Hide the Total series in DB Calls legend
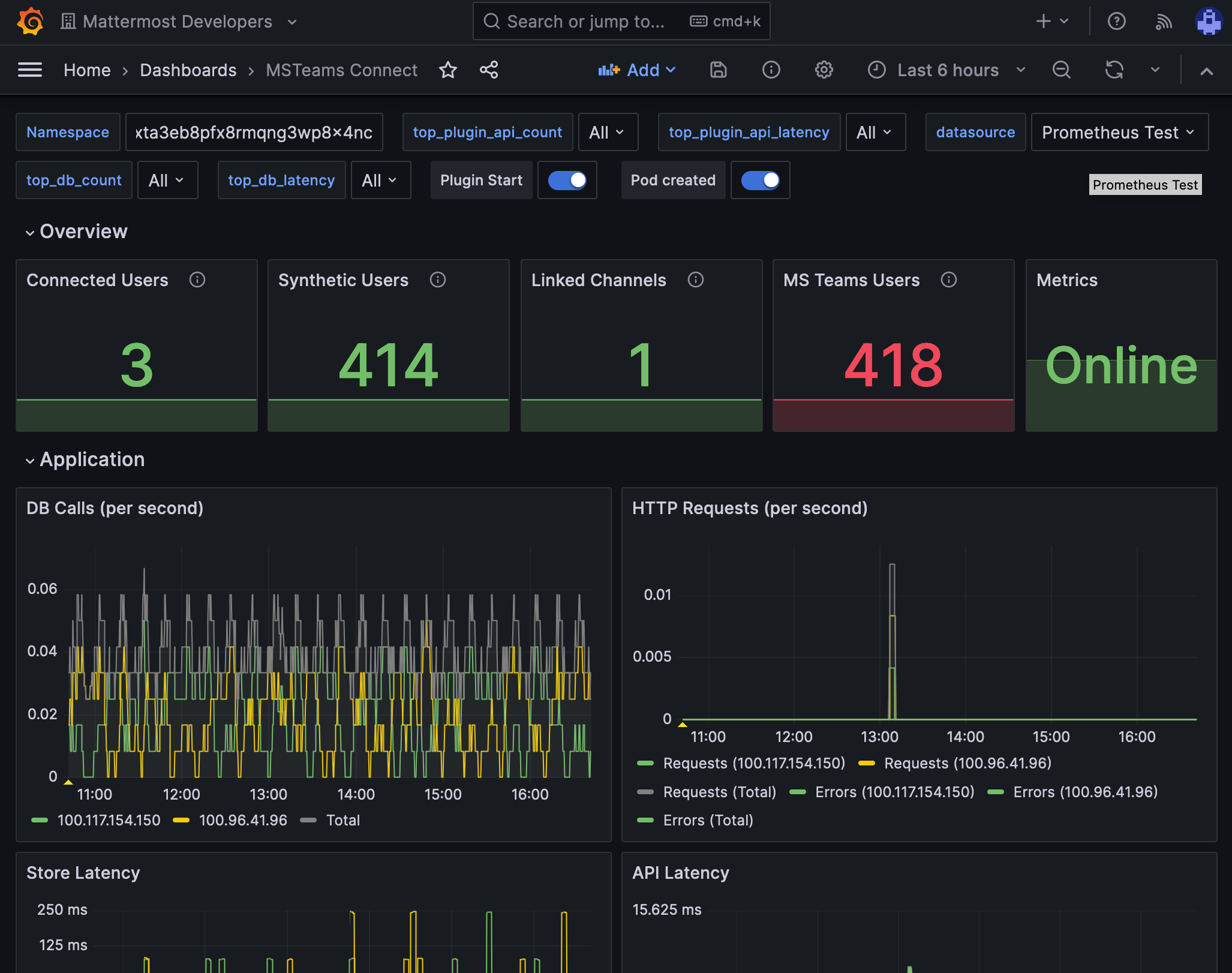Screen dimensions: 1232x973 [344, 820]
